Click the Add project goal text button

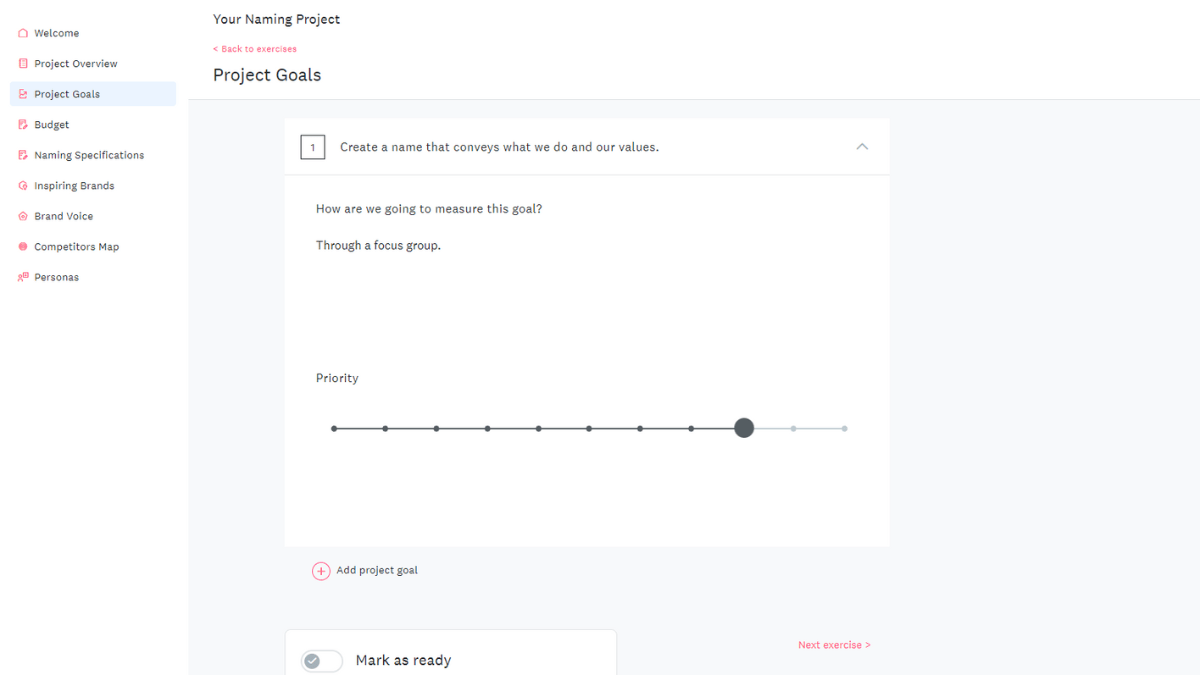coord(377,570)
